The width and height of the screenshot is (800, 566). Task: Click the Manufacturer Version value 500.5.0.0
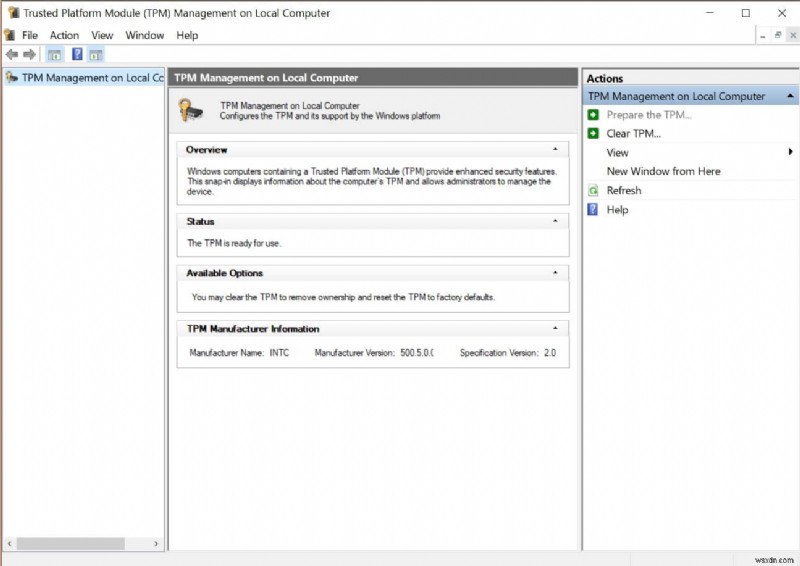point(417,353)
